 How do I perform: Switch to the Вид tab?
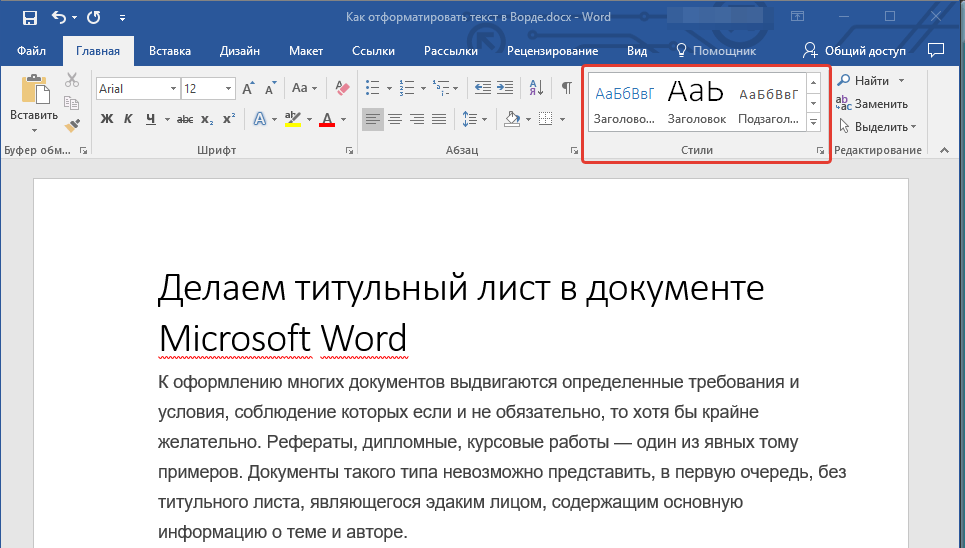coord(637,51)
